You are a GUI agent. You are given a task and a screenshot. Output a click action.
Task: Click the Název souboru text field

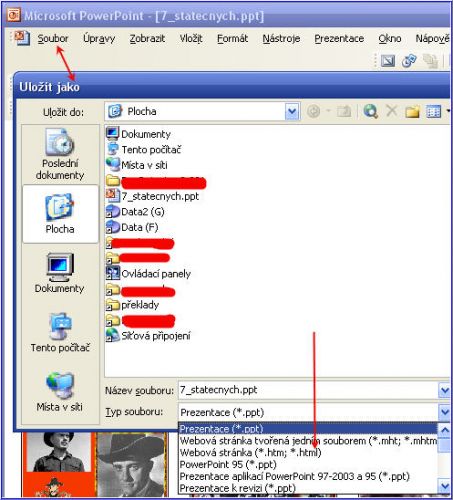[308, 390]
